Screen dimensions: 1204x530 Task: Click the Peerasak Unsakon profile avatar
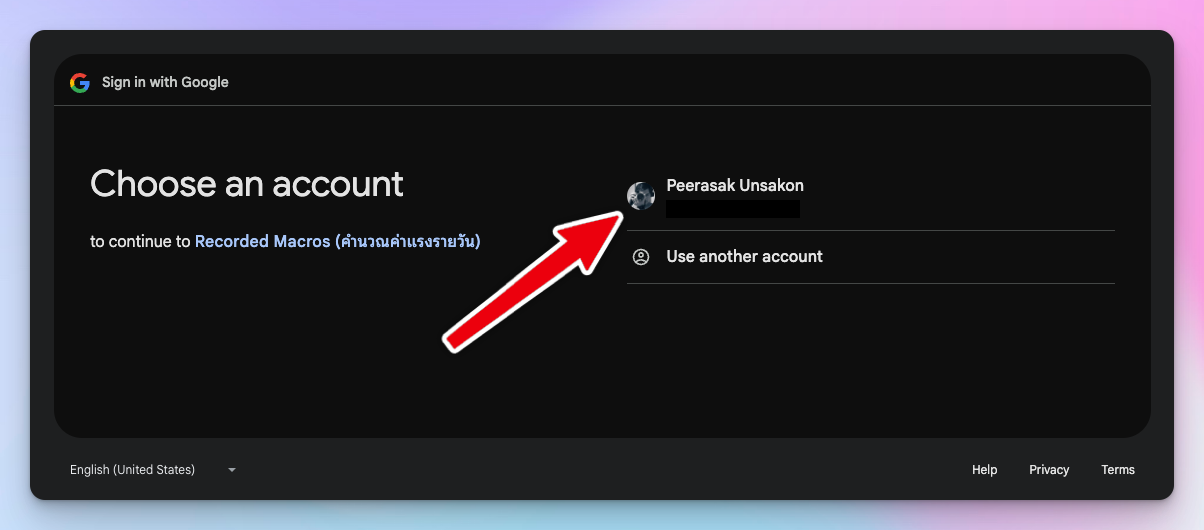coord(641,196)
